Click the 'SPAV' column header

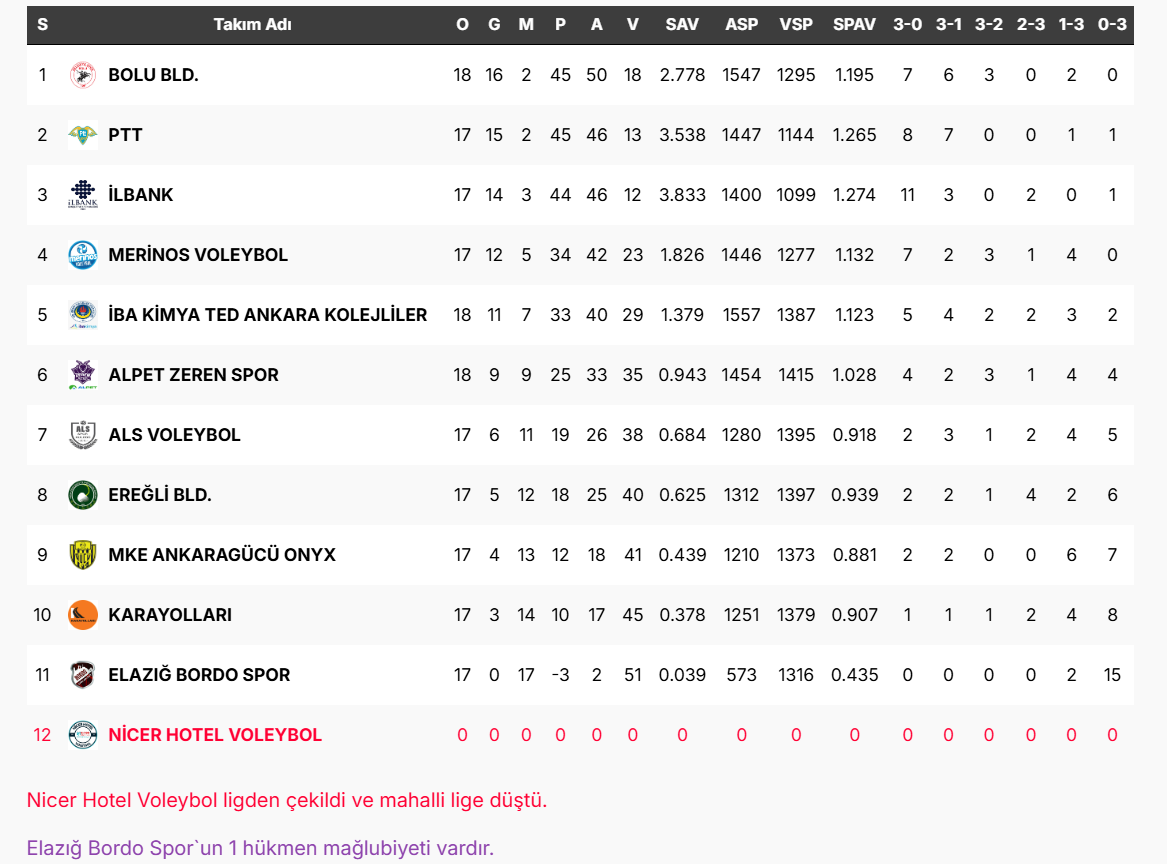854,25
